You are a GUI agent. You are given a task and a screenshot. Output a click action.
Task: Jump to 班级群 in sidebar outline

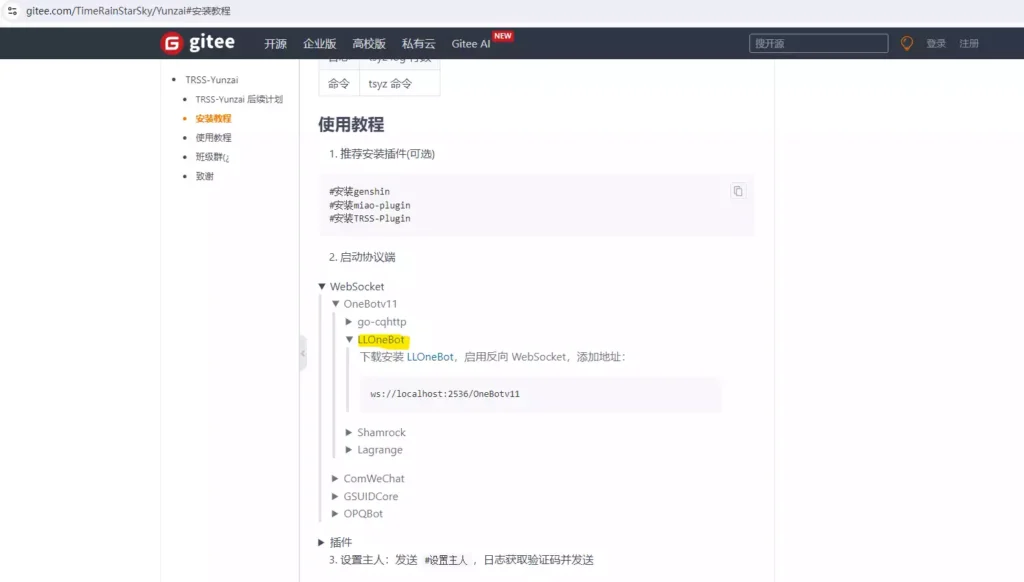click(212, 157)
